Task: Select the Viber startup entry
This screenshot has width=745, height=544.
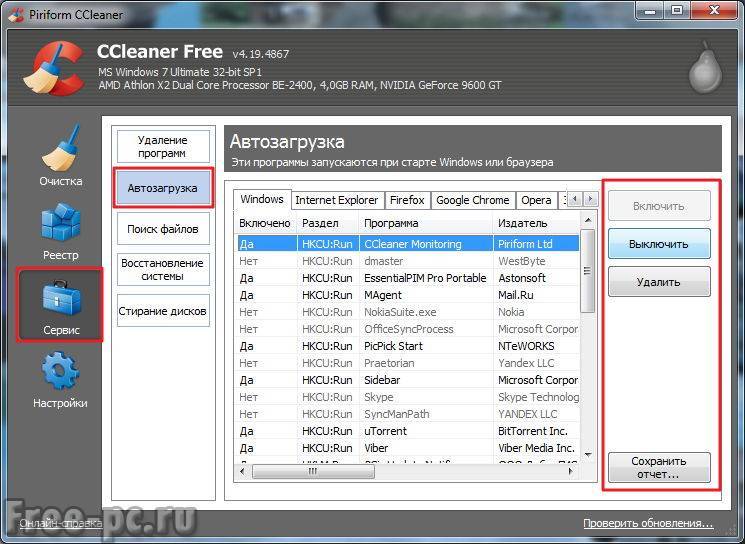Action: coord(407,449)
